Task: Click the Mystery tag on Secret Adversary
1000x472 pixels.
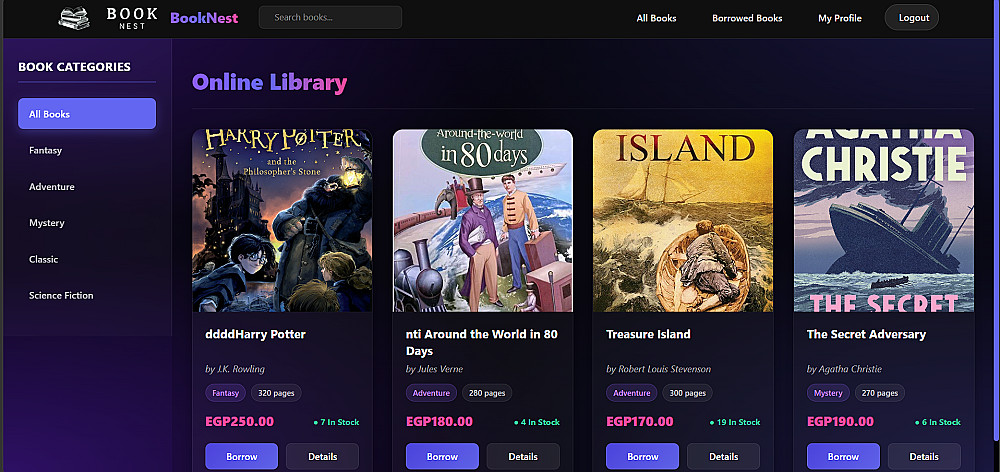Action: [x=828, y=393]
